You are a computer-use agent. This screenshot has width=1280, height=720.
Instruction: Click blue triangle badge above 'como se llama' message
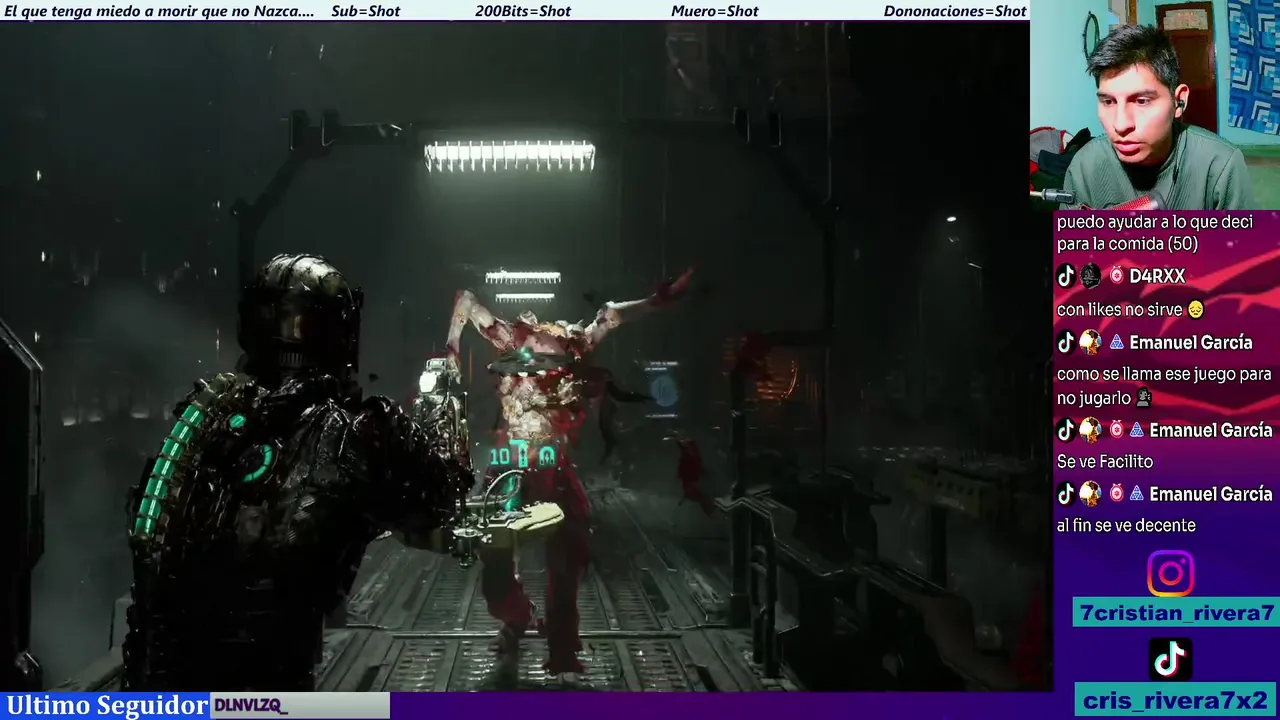point(1117,343)
